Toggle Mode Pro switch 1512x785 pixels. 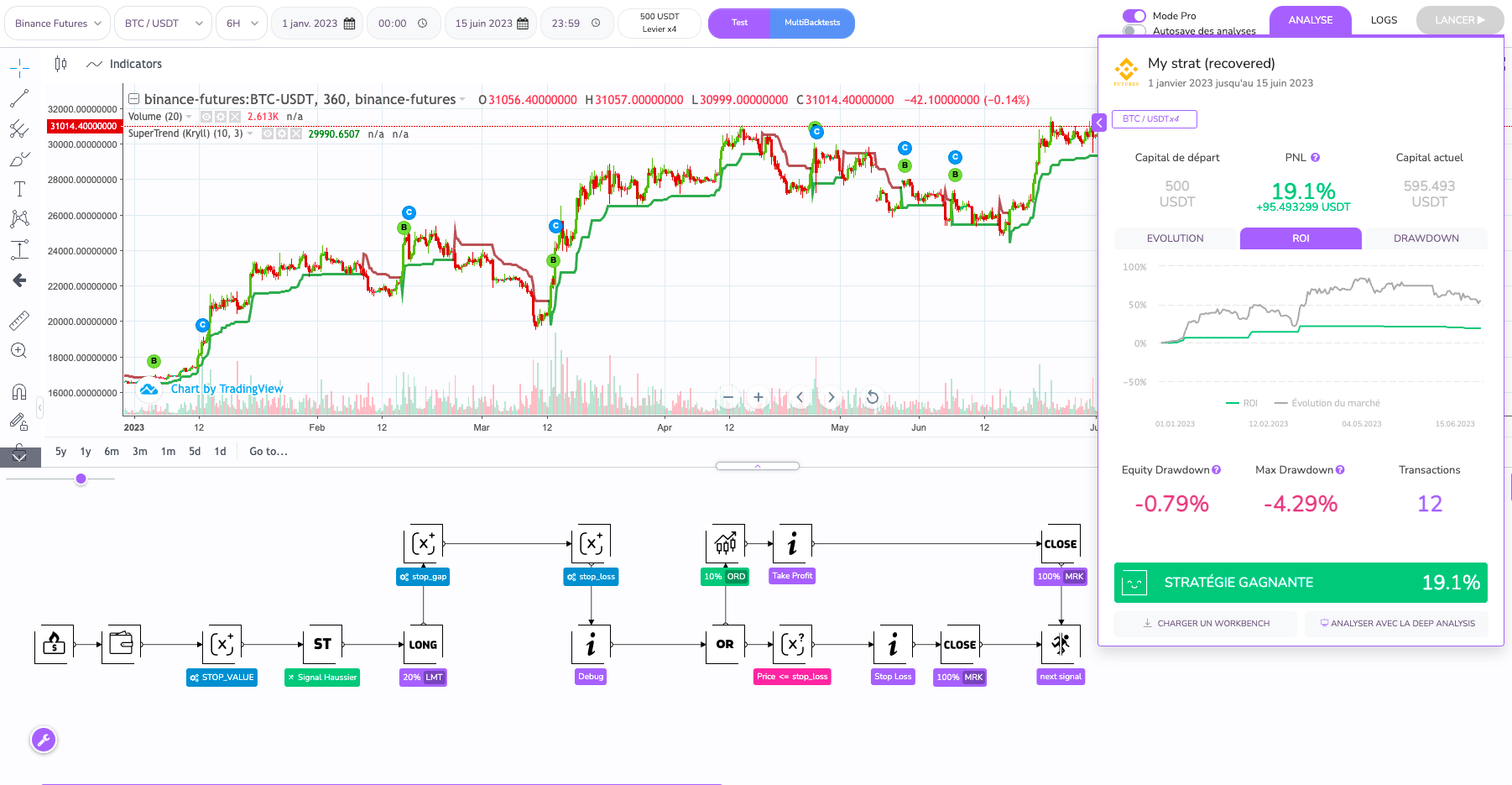pyautogui.click(x=1134, y=16)
